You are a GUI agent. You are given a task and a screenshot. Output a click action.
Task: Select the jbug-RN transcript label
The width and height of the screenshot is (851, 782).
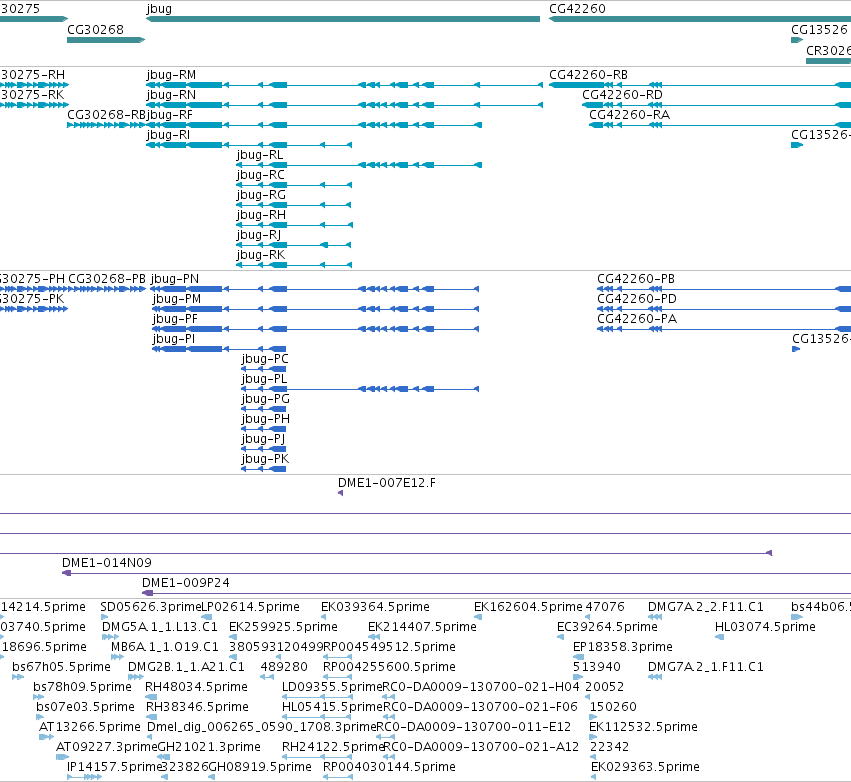[x=172, y=95]
